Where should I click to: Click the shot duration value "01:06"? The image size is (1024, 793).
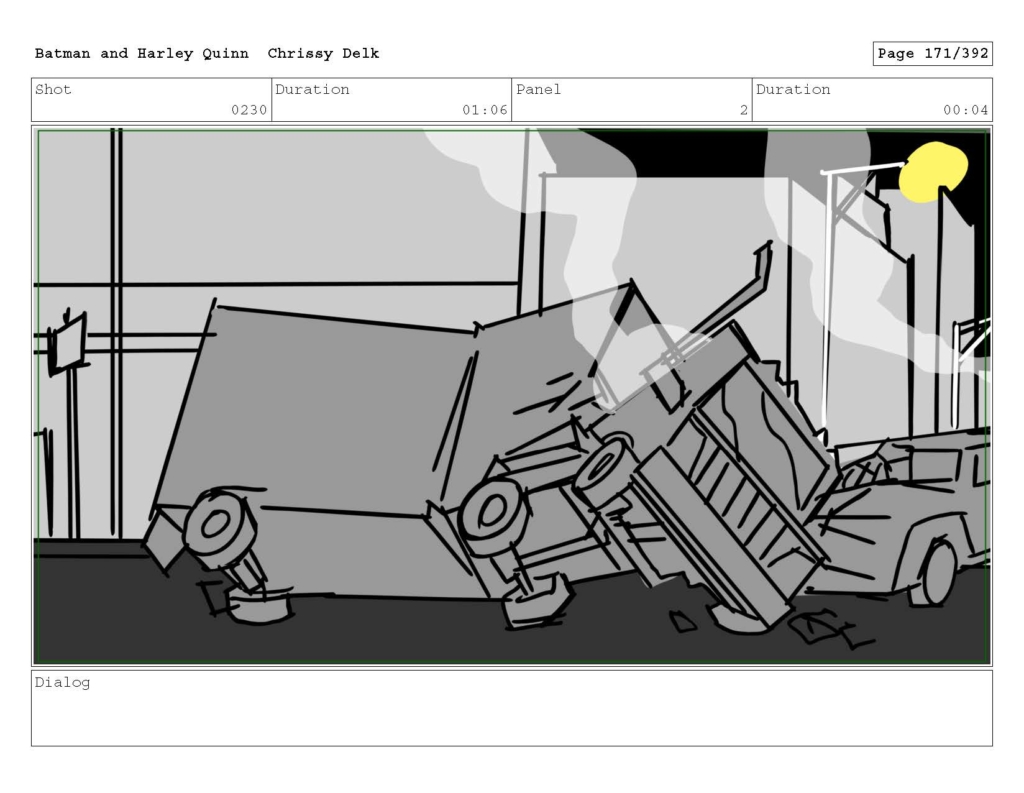click(x=485, y=110)
